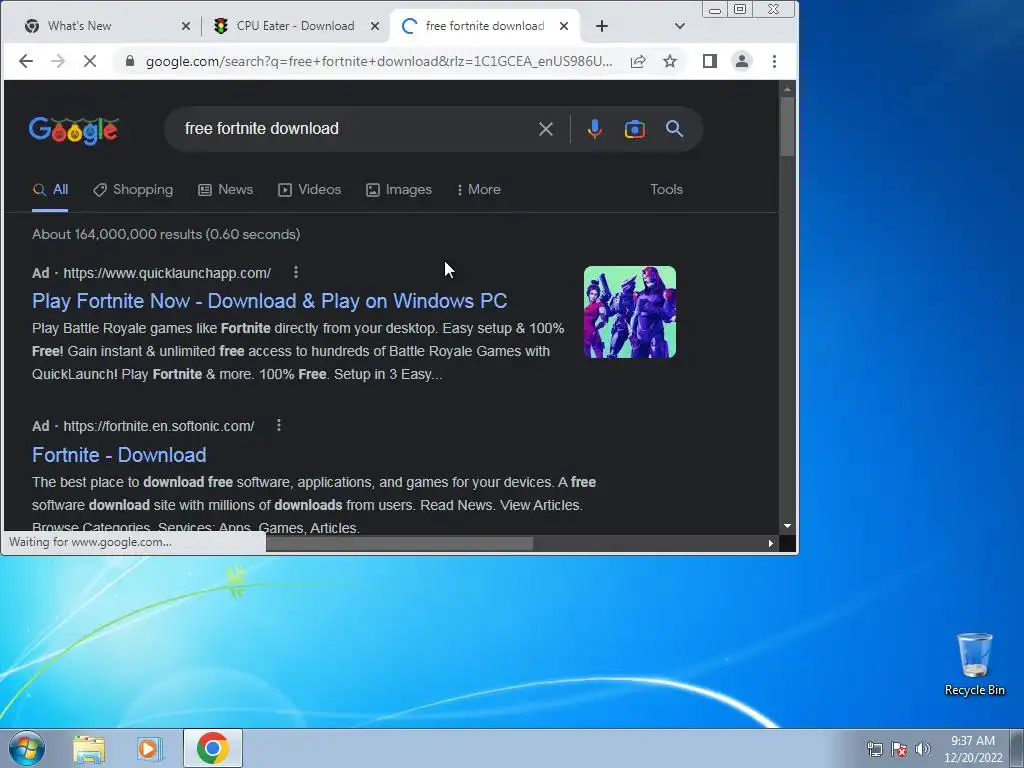Viewport: 1024px width, 768px height.
Task: Close the free fortnite download tab
Action: [x=564, y=26]
